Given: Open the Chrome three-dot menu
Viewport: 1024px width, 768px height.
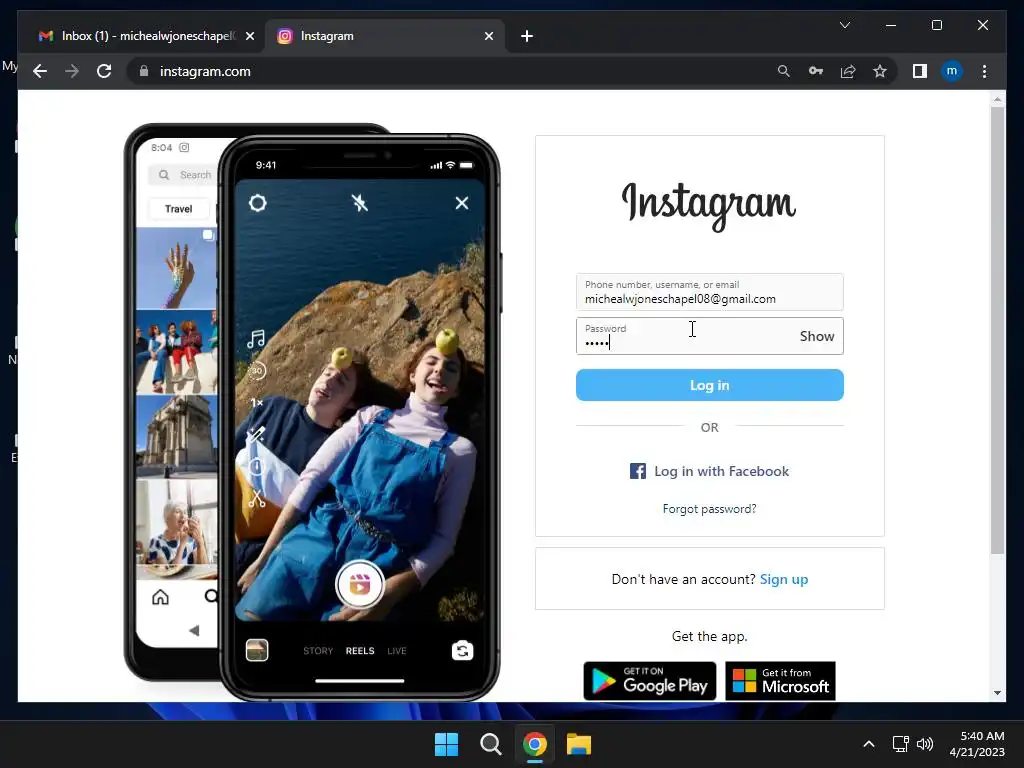Looking at the screenshot, I should coord(984,71).
